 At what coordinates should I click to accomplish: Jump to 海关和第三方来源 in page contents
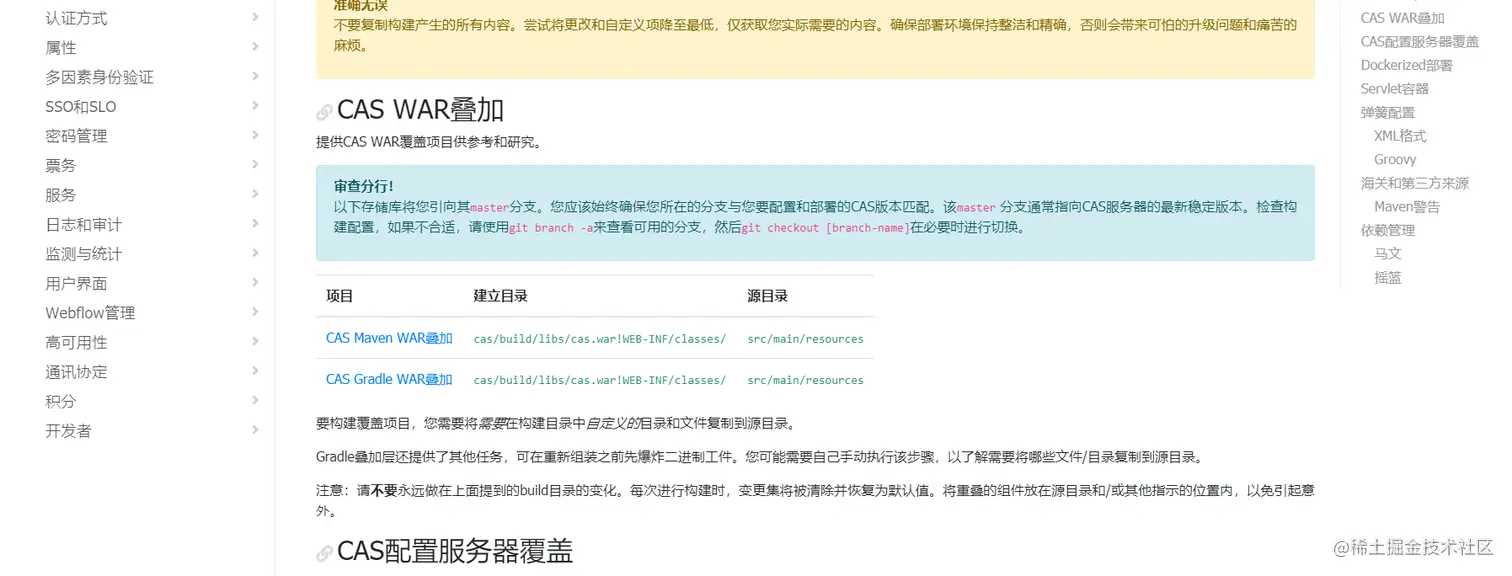point(1415,183)
